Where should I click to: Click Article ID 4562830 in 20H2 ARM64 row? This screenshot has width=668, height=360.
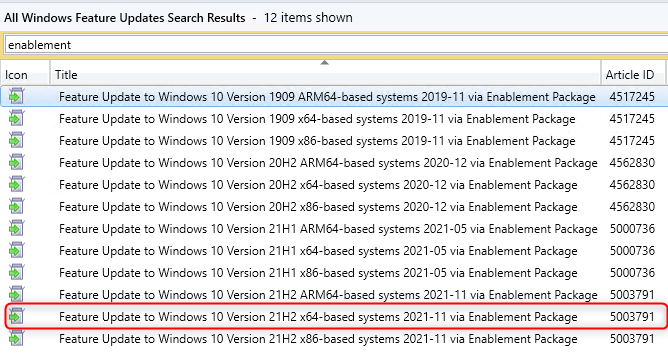(632, 163)
